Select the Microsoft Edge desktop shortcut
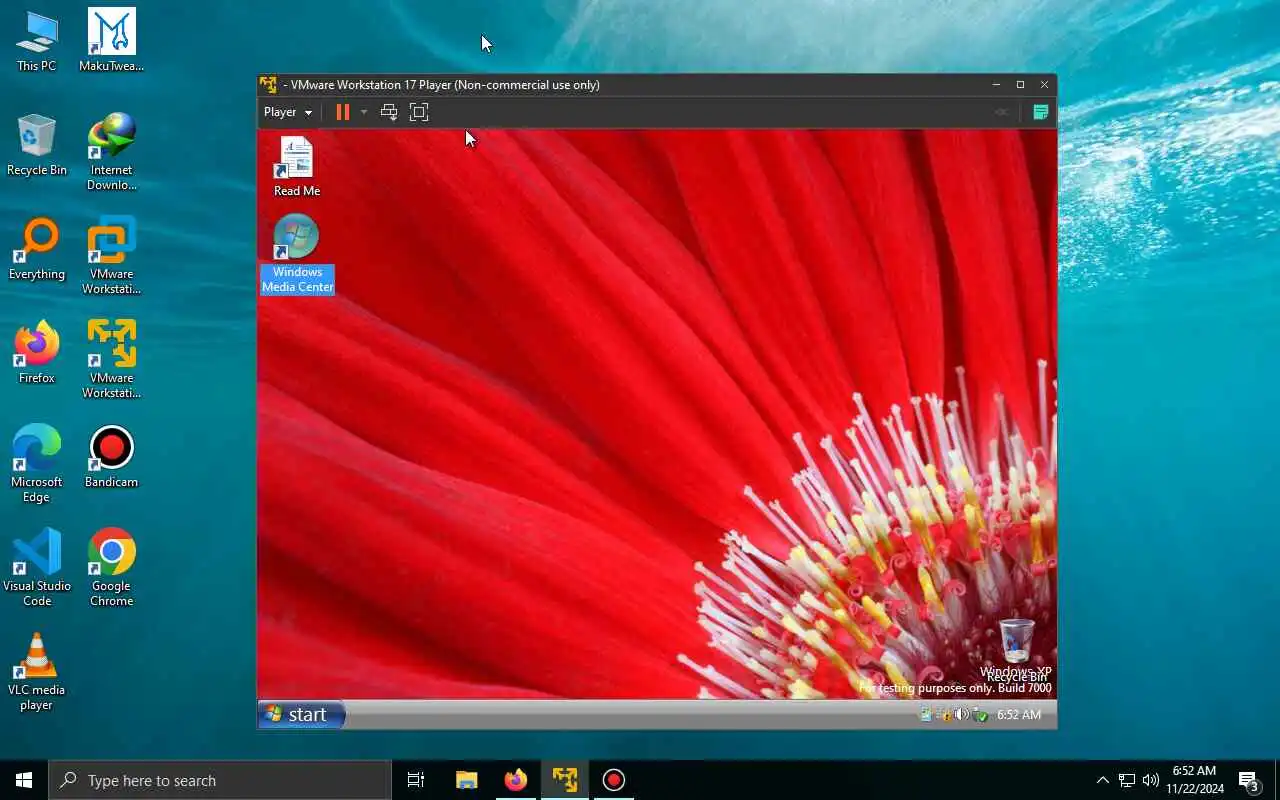 [37, 465]
